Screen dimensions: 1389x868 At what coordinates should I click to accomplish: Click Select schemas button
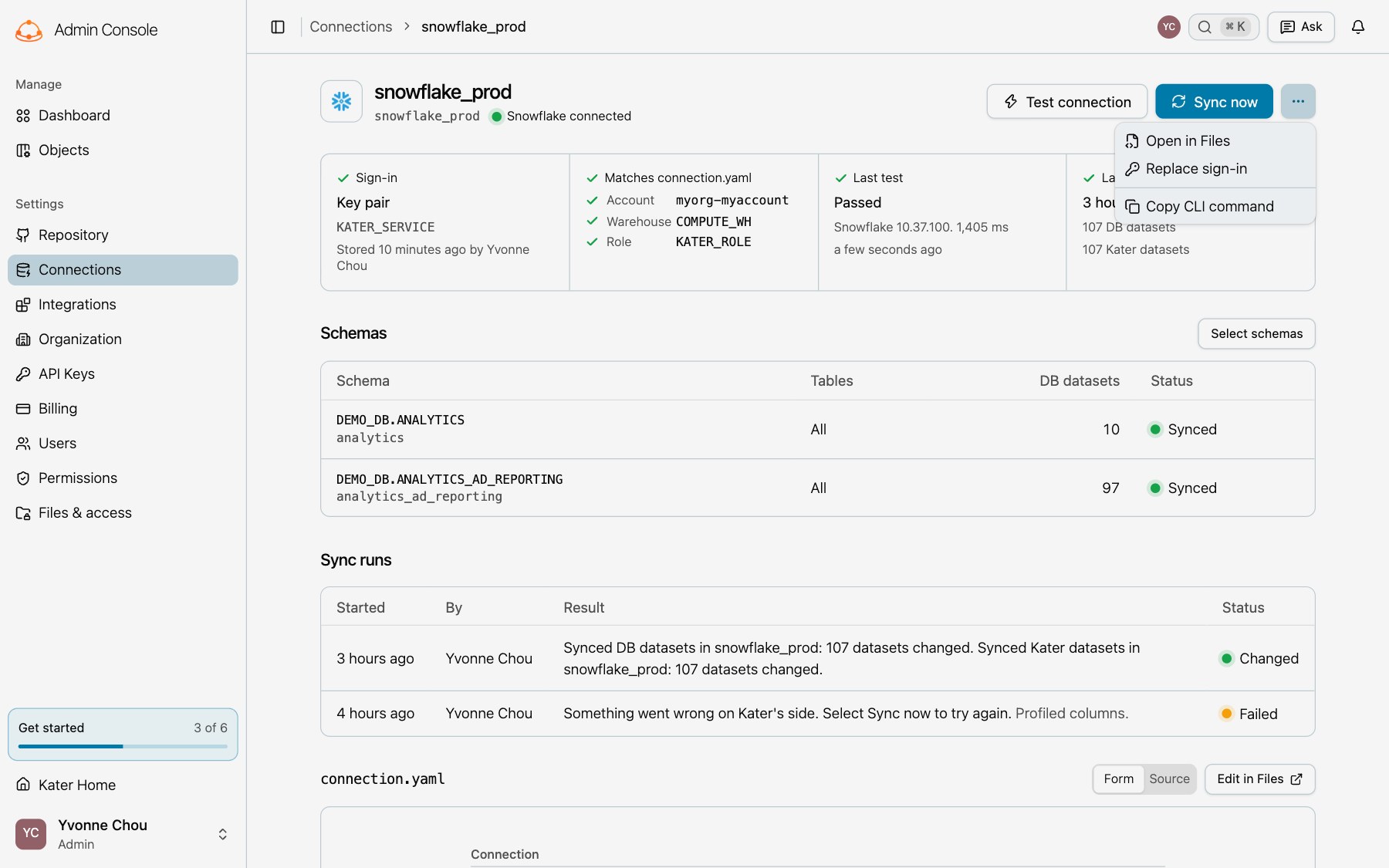[x=1256, y=334]
